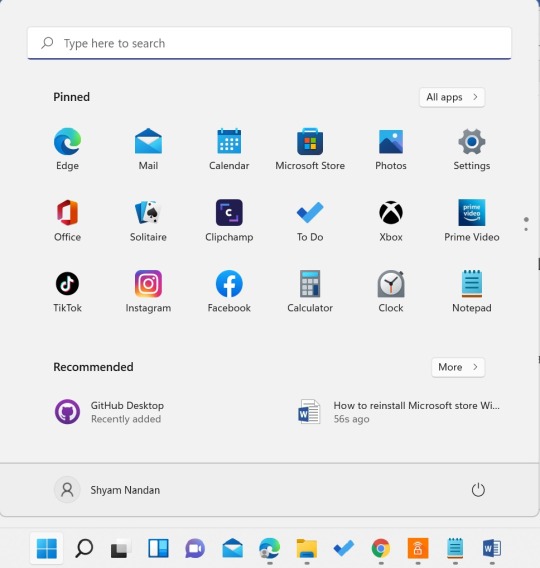
Task: Launch the Office app
Action: pyautogui.click(x=67, y=220)
